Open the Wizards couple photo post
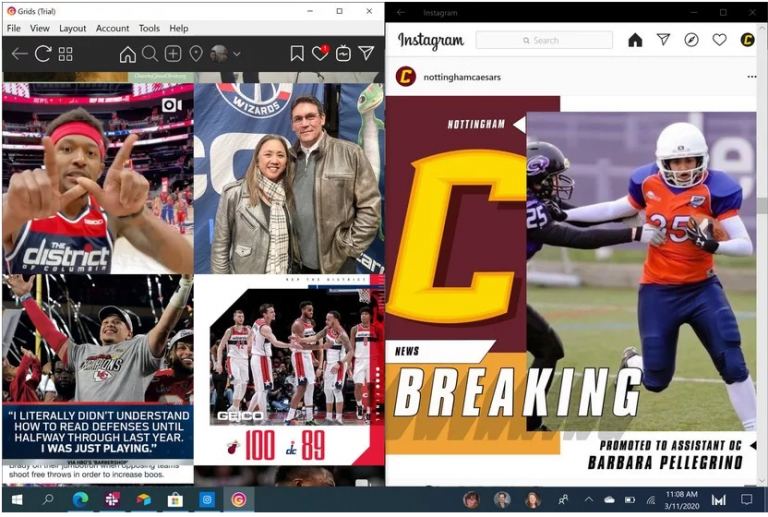This screenshot has width=768, height=517. point(289,178)
